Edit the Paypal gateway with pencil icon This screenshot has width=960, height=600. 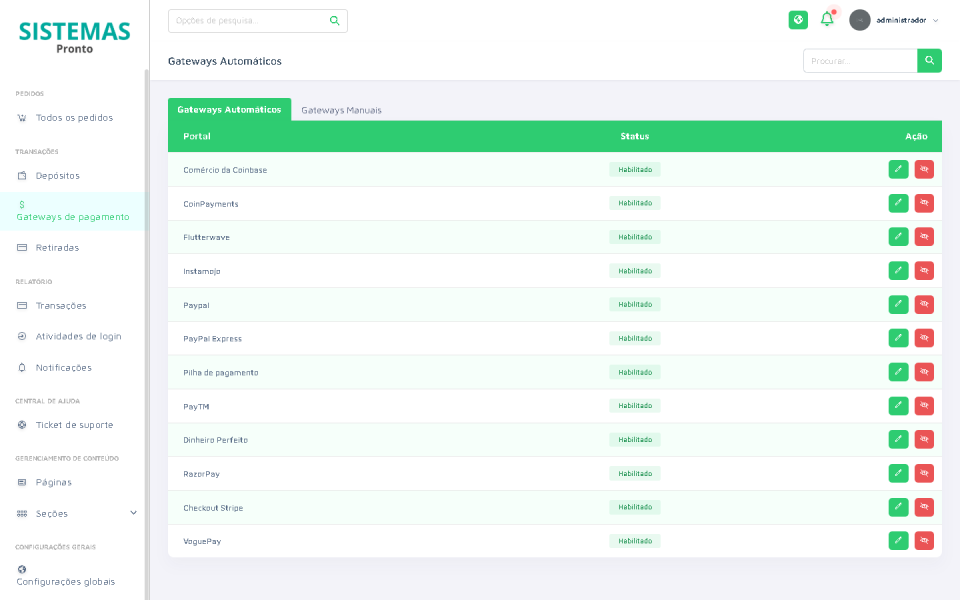coord(898,304)
